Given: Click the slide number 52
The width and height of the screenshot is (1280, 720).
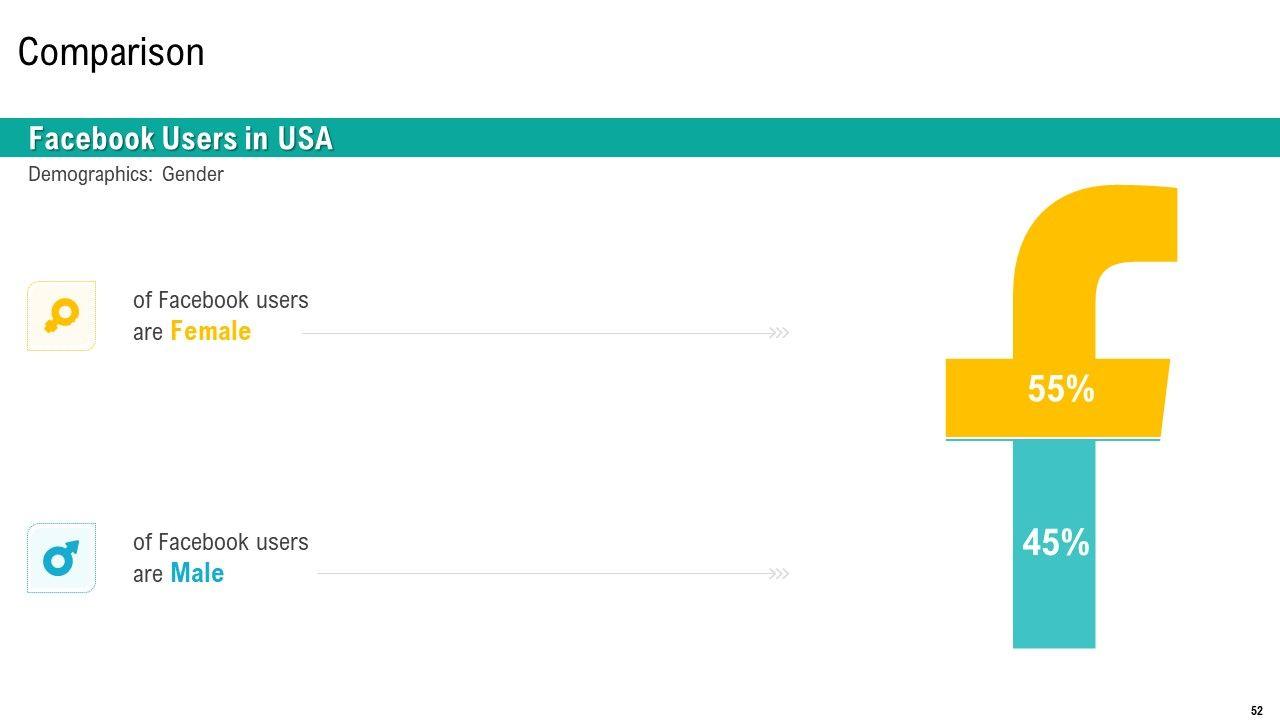Looking at the screenshot, I should pyautogui.click(x=1257, y=711).
